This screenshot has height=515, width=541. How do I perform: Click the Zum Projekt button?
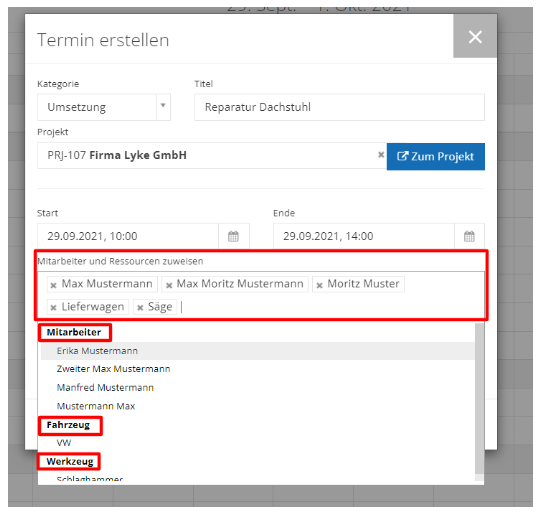tap(435, 156)
